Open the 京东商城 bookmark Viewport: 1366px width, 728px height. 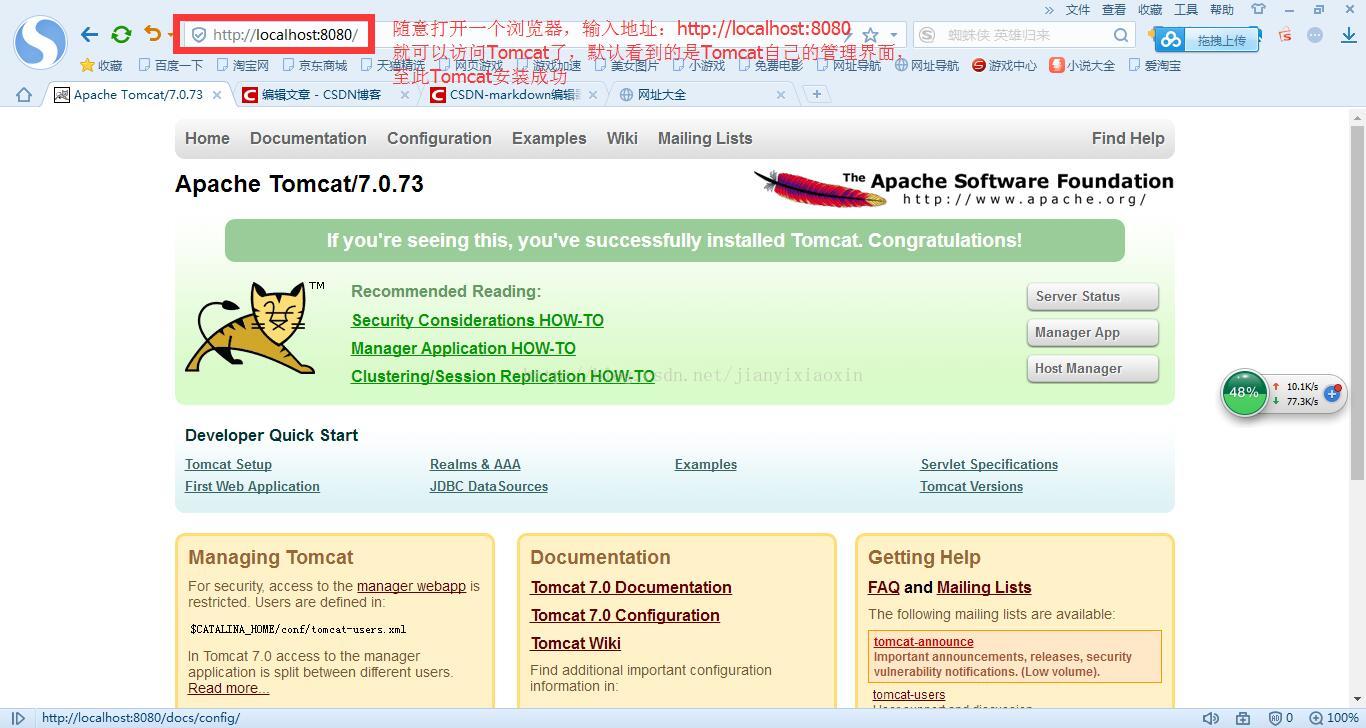(x=315, y=65)
